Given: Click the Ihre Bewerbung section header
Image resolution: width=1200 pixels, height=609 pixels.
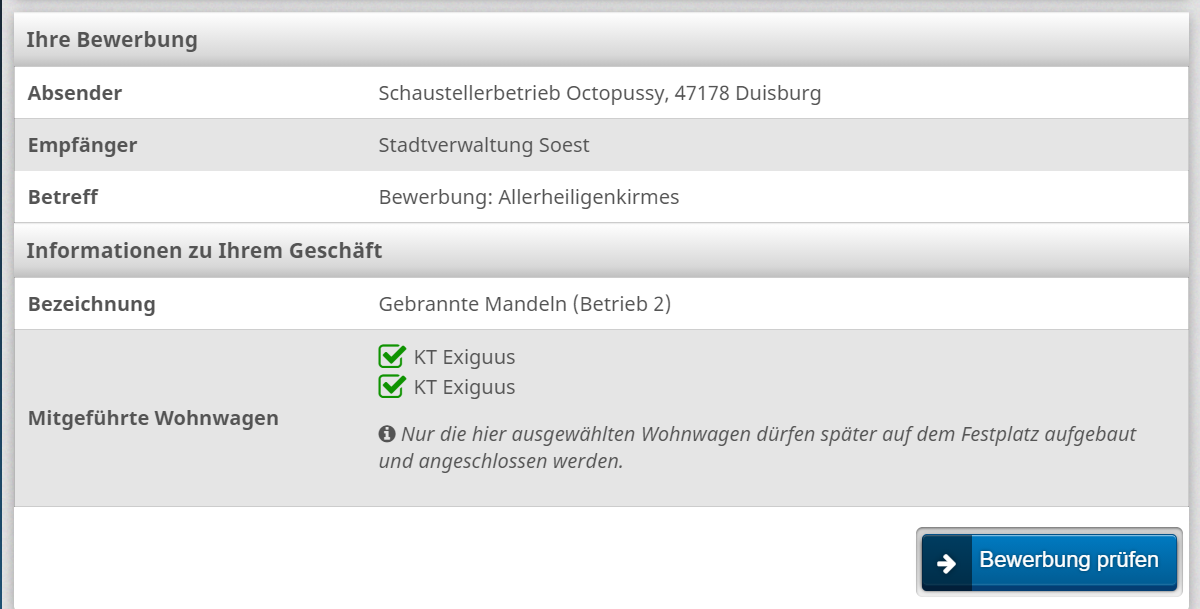Looking at the screenshot, I should [x=112, y=41].
